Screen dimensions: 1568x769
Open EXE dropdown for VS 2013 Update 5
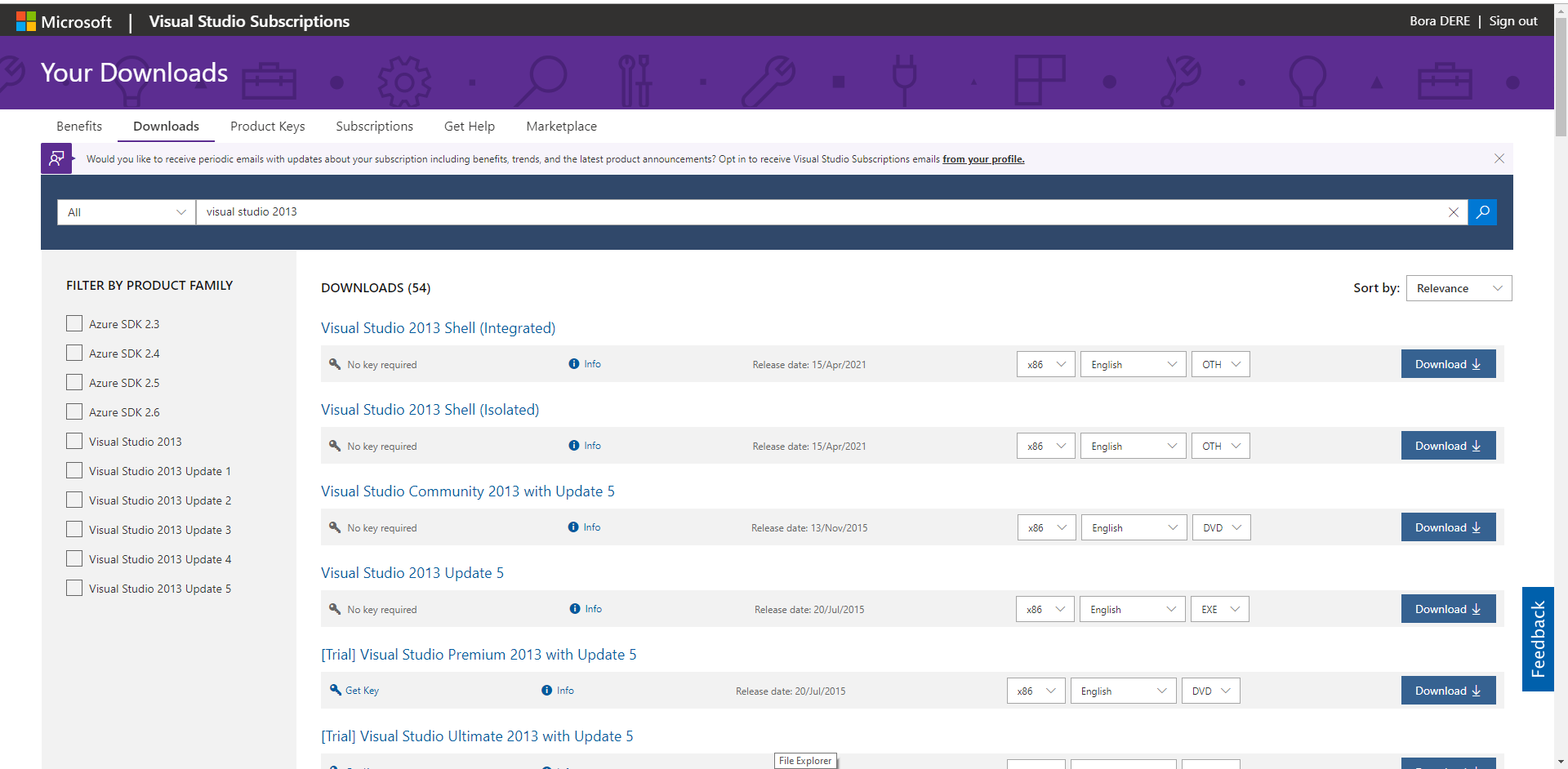1220,609
